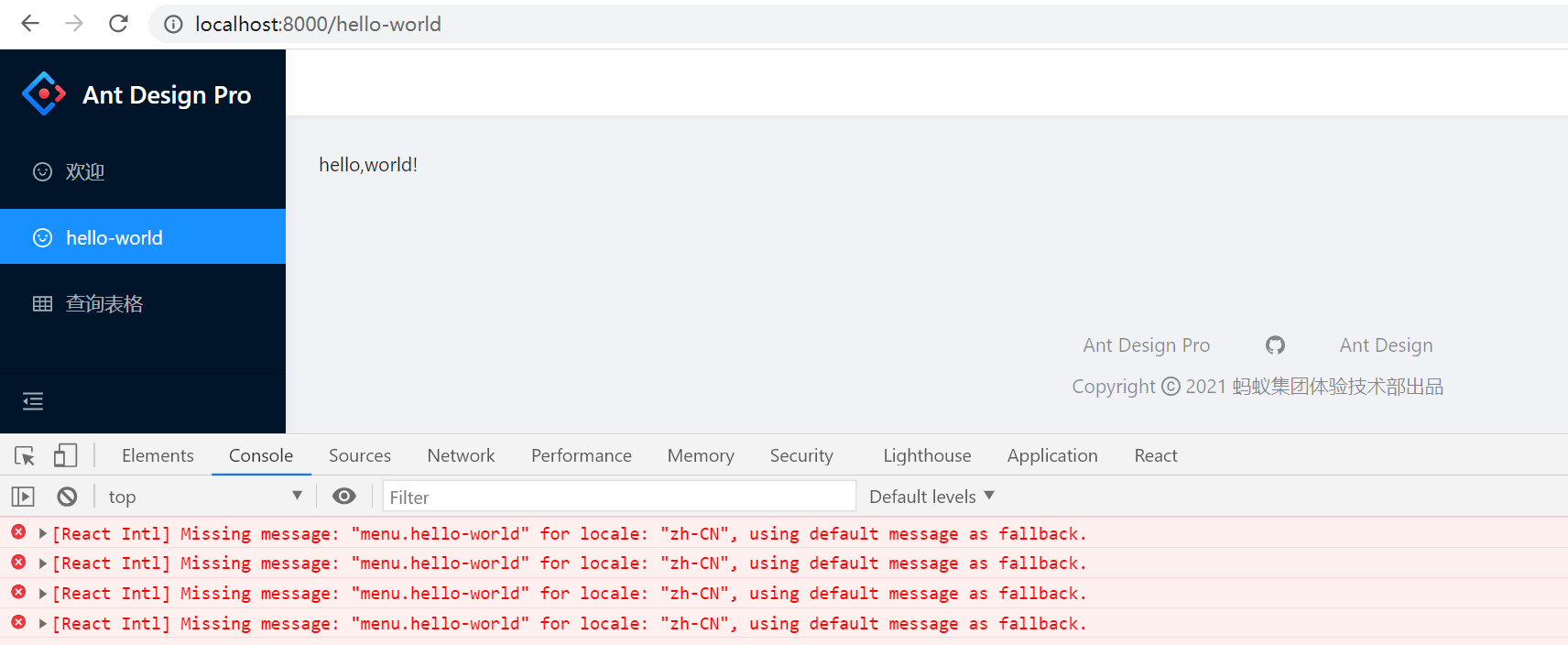This screenshot has height=645, width=1568.
Task: Click the third error row's red icon
Action: (x=18, y=593)
